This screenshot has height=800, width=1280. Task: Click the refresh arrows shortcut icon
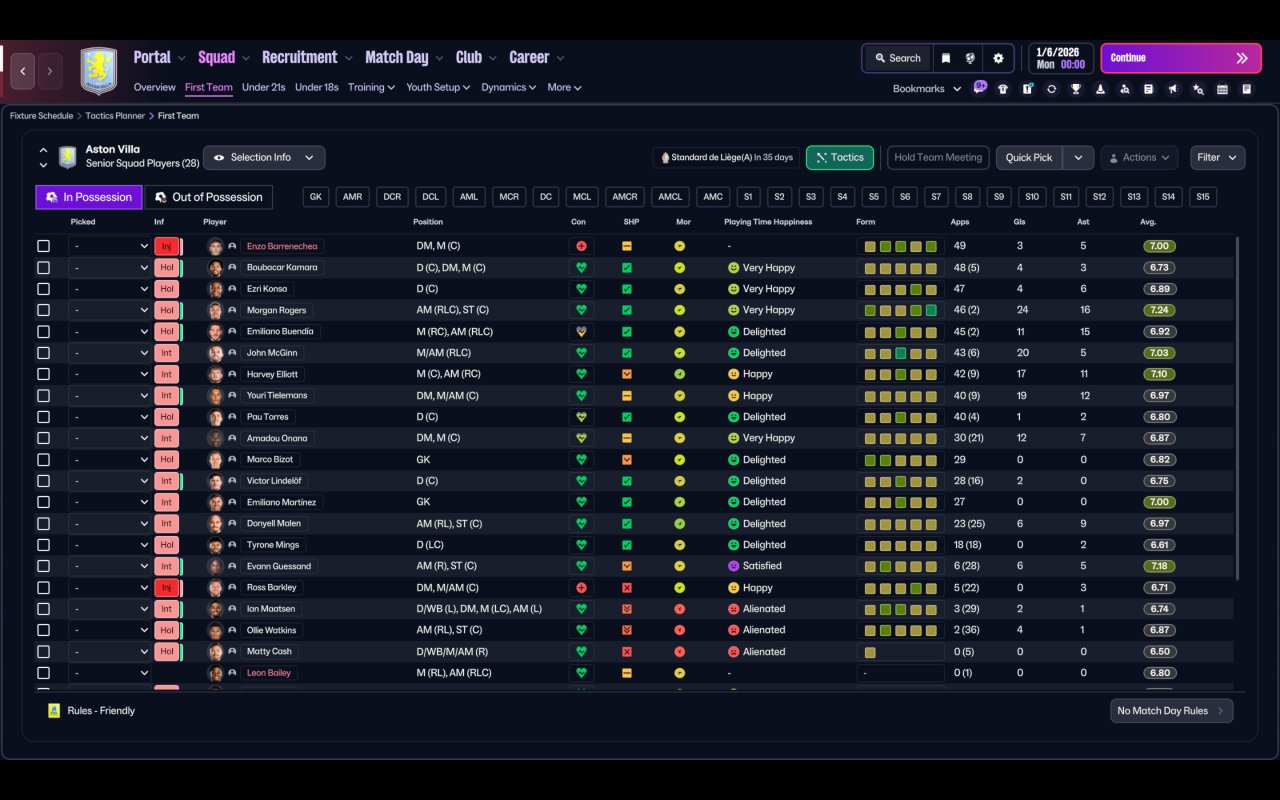pyautogui.click(x=1051, y=89)
